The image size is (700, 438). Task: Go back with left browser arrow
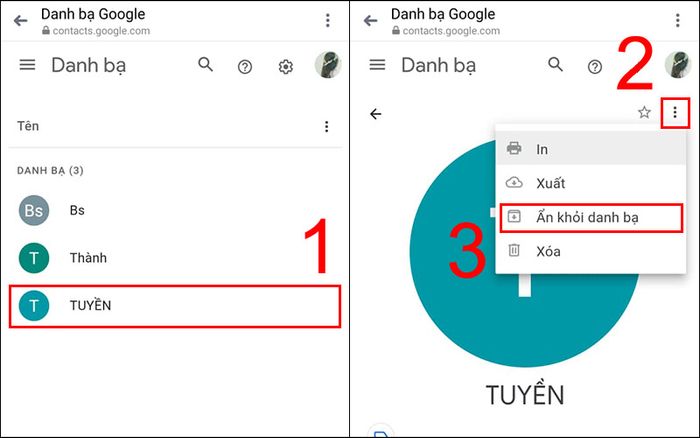click(x=21, y=21)
